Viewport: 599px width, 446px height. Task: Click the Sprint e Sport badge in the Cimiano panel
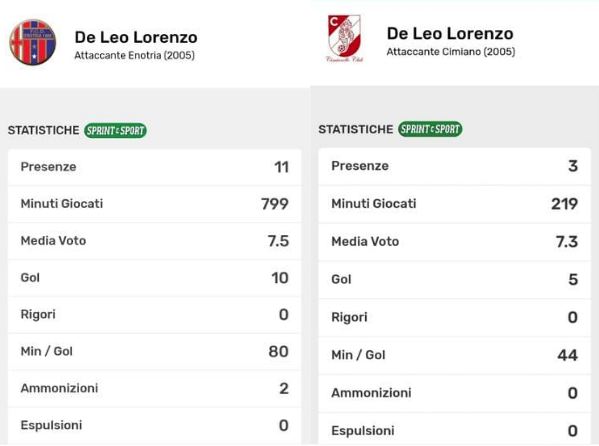tap(430, 129)
